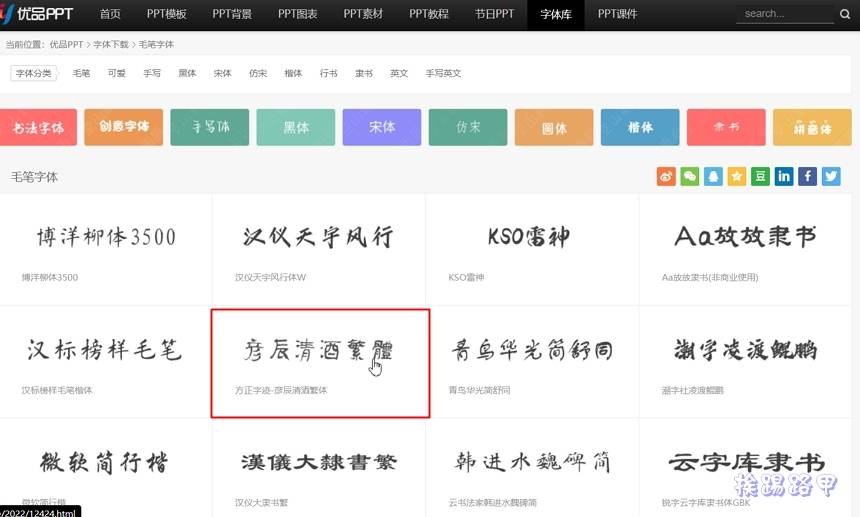Click the 优品PPT site logo
This screenshot has height=517, width=860.
pos(37,14)
